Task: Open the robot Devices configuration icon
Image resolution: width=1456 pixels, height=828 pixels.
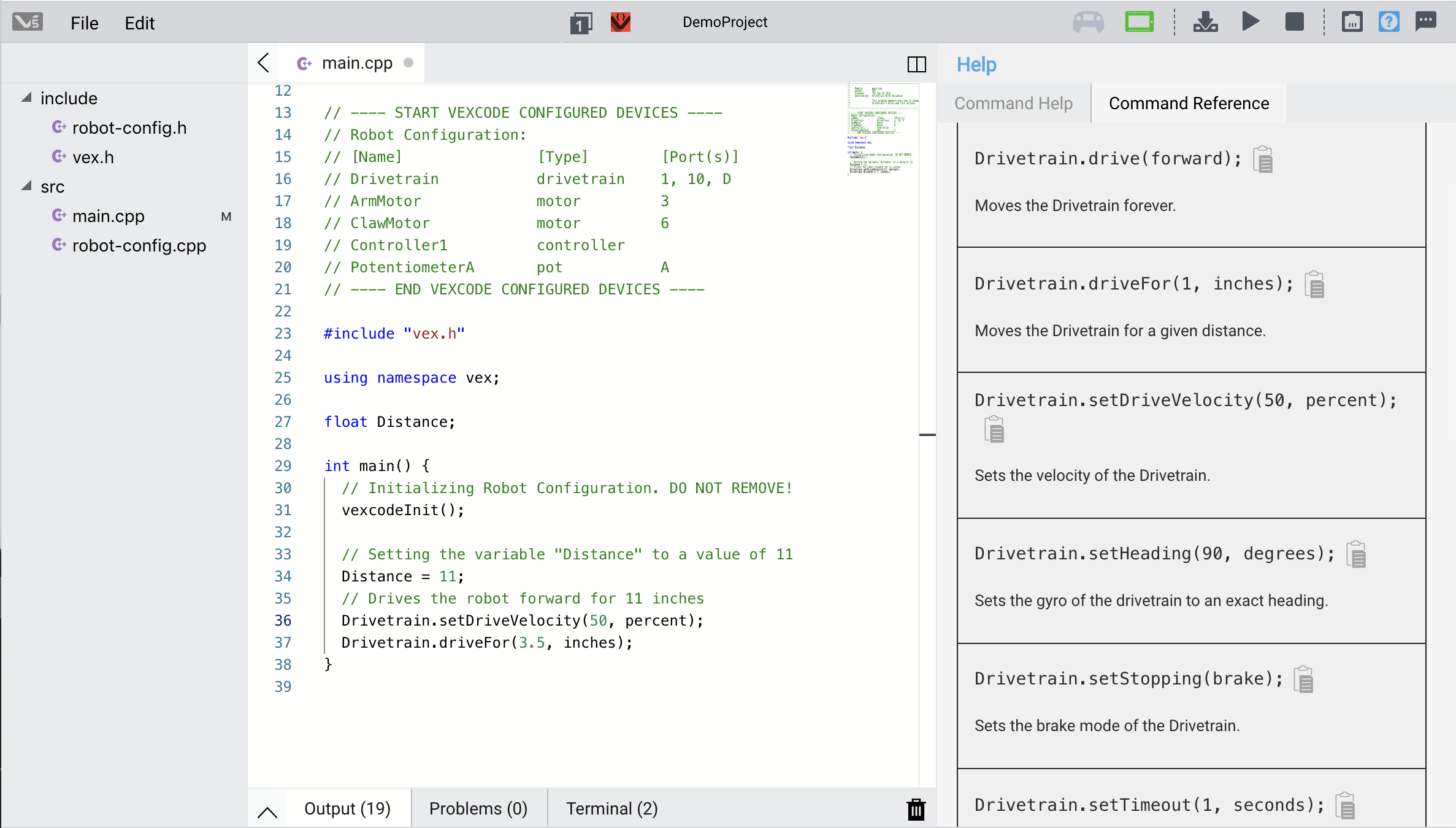Action: click(x=1352, y=22)
